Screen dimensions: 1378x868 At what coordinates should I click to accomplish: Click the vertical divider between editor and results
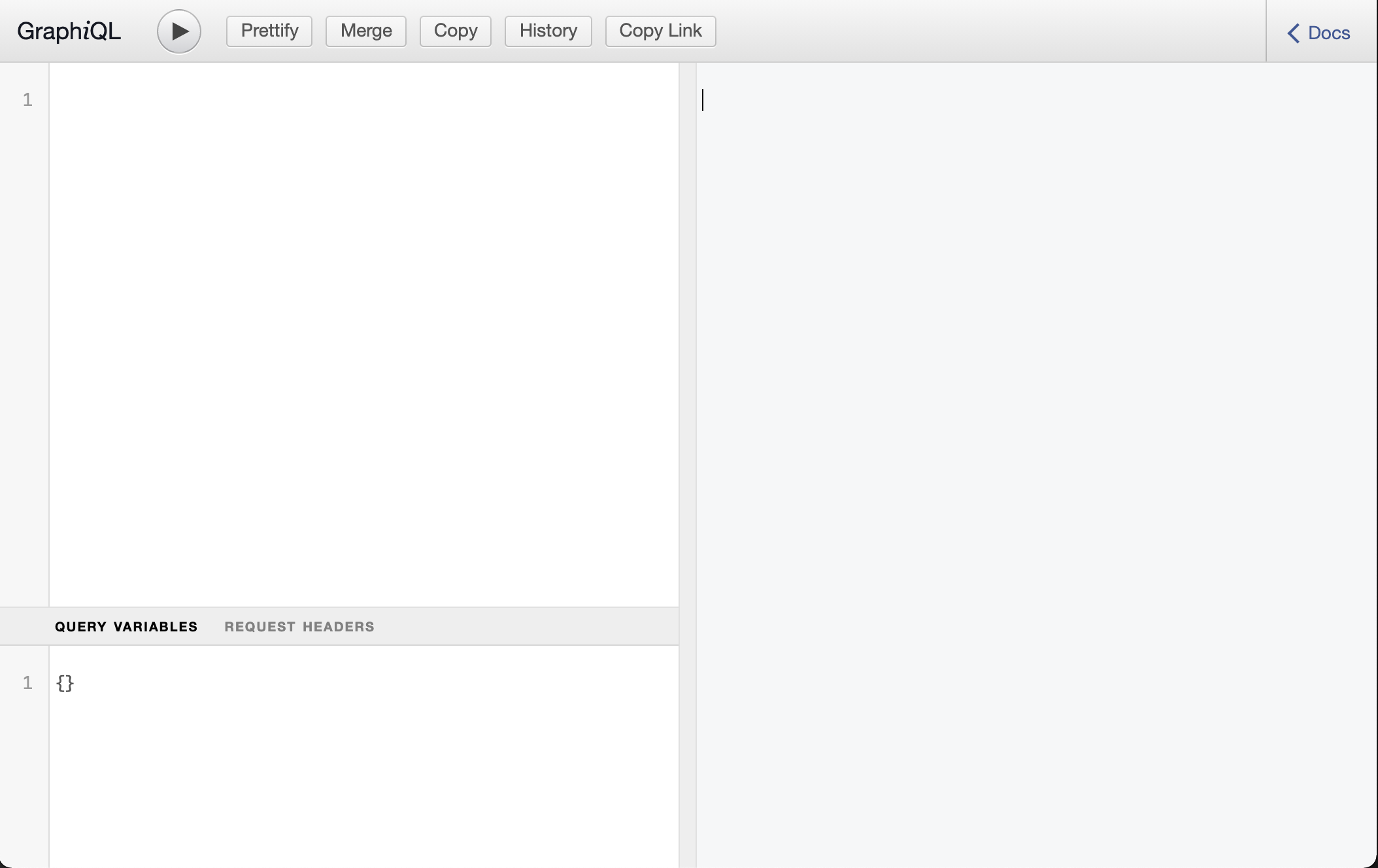coord(688,392)
